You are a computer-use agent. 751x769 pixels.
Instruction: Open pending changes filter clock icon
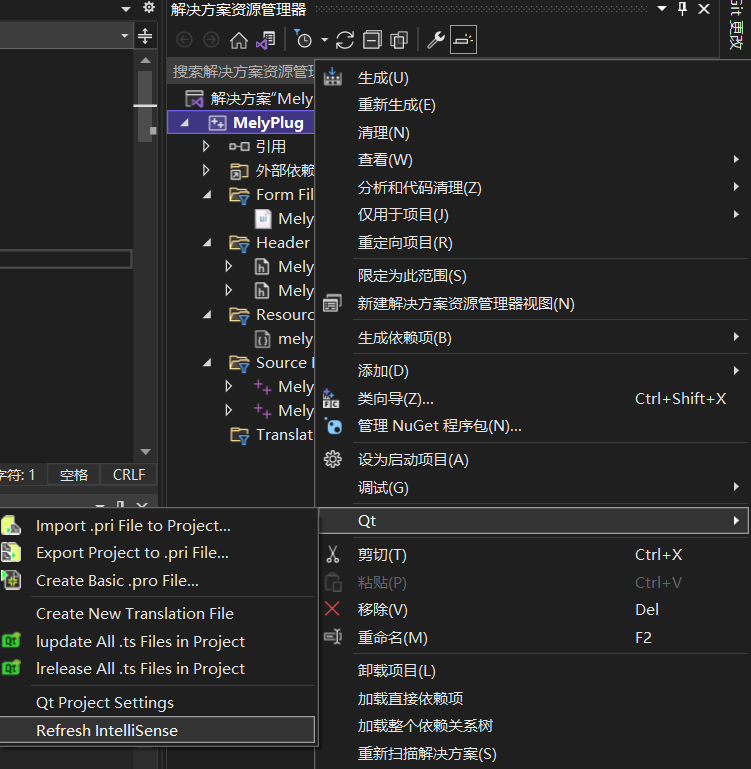click(303, 39)
